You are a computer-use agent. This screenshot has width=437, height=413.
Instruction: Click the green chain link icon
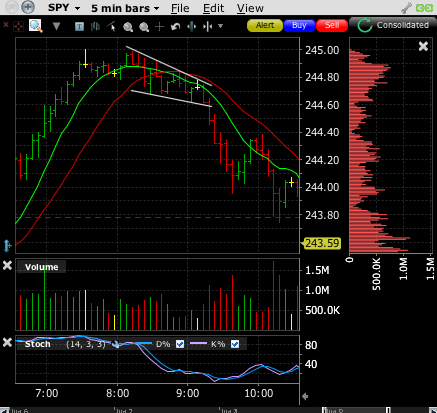tap(425, 8)
